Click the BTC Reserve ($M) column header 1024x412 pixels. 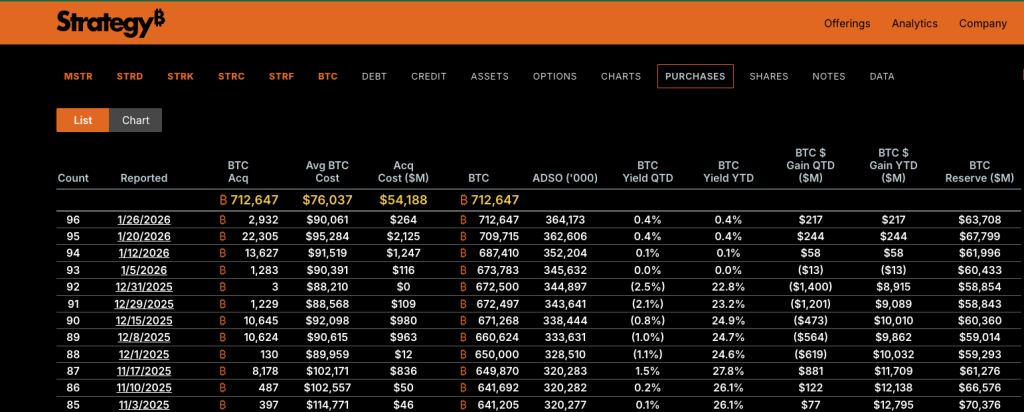(x=979, y=171)
